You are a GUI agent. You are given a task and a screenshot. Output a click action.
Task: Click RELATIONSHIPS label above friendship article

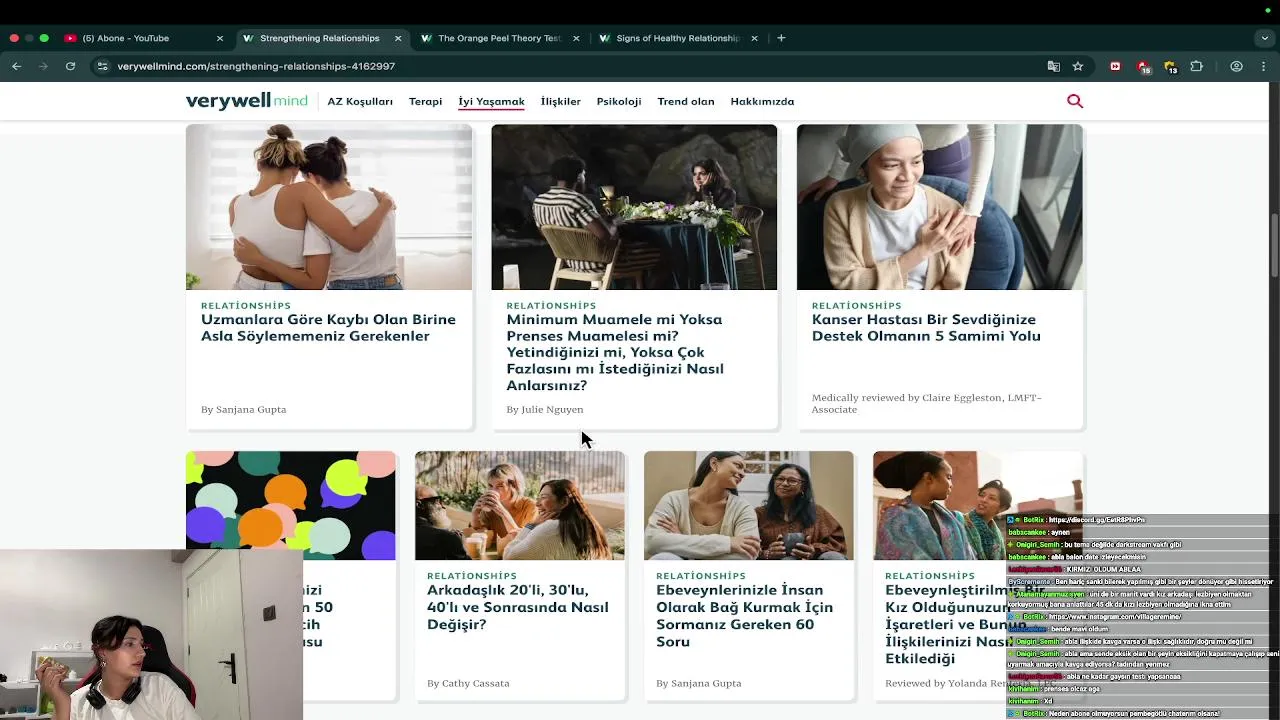(x=472, y=575)
